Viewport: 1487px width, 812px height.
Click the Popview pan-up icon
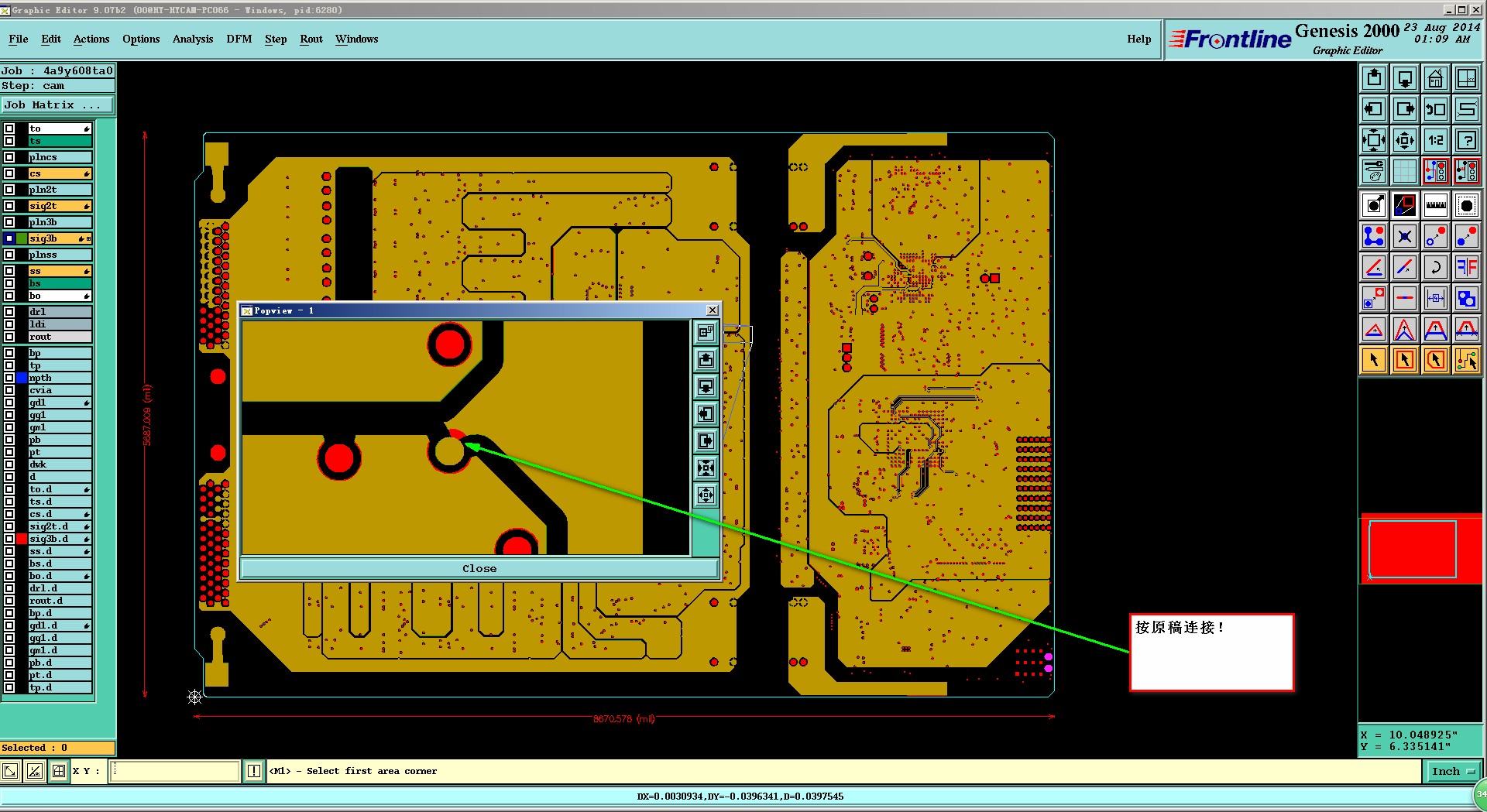click(706, 359)
